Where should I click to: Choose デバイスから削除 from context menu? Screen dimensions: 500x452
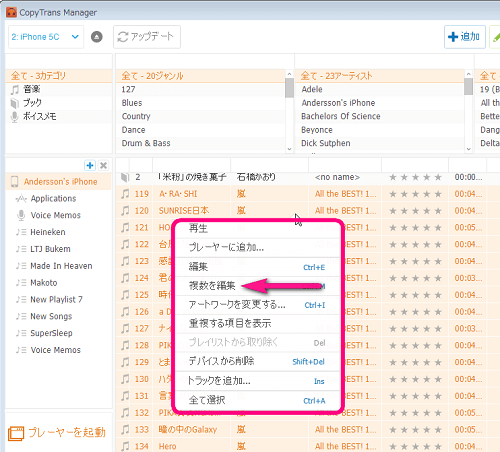[x=258, y=361]
